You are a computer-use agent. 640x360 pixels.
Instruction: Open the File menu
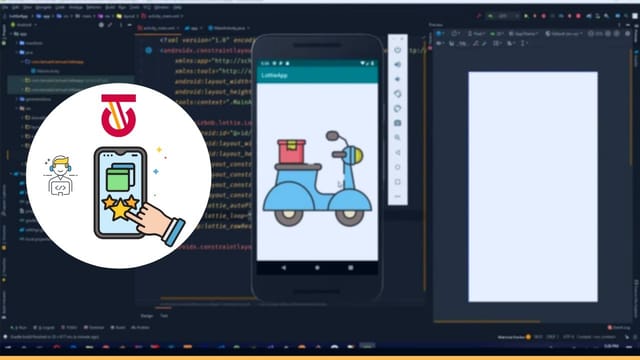[x=5, y=7]
